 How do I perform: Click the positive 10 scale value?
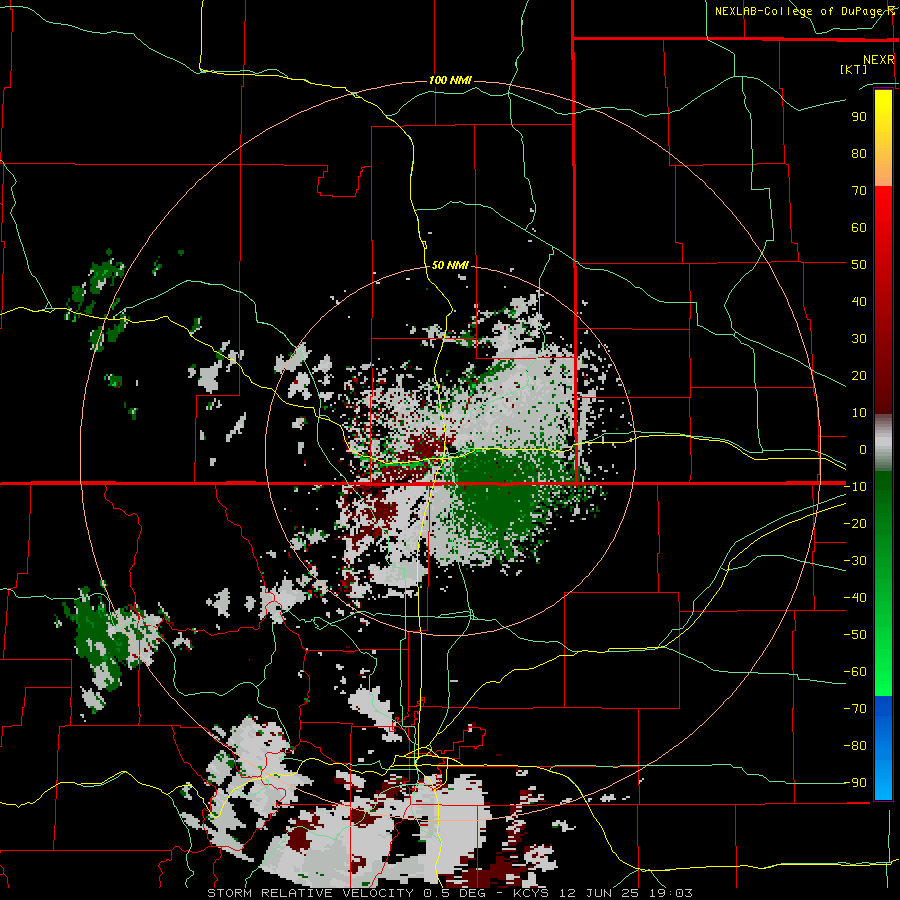859,413
